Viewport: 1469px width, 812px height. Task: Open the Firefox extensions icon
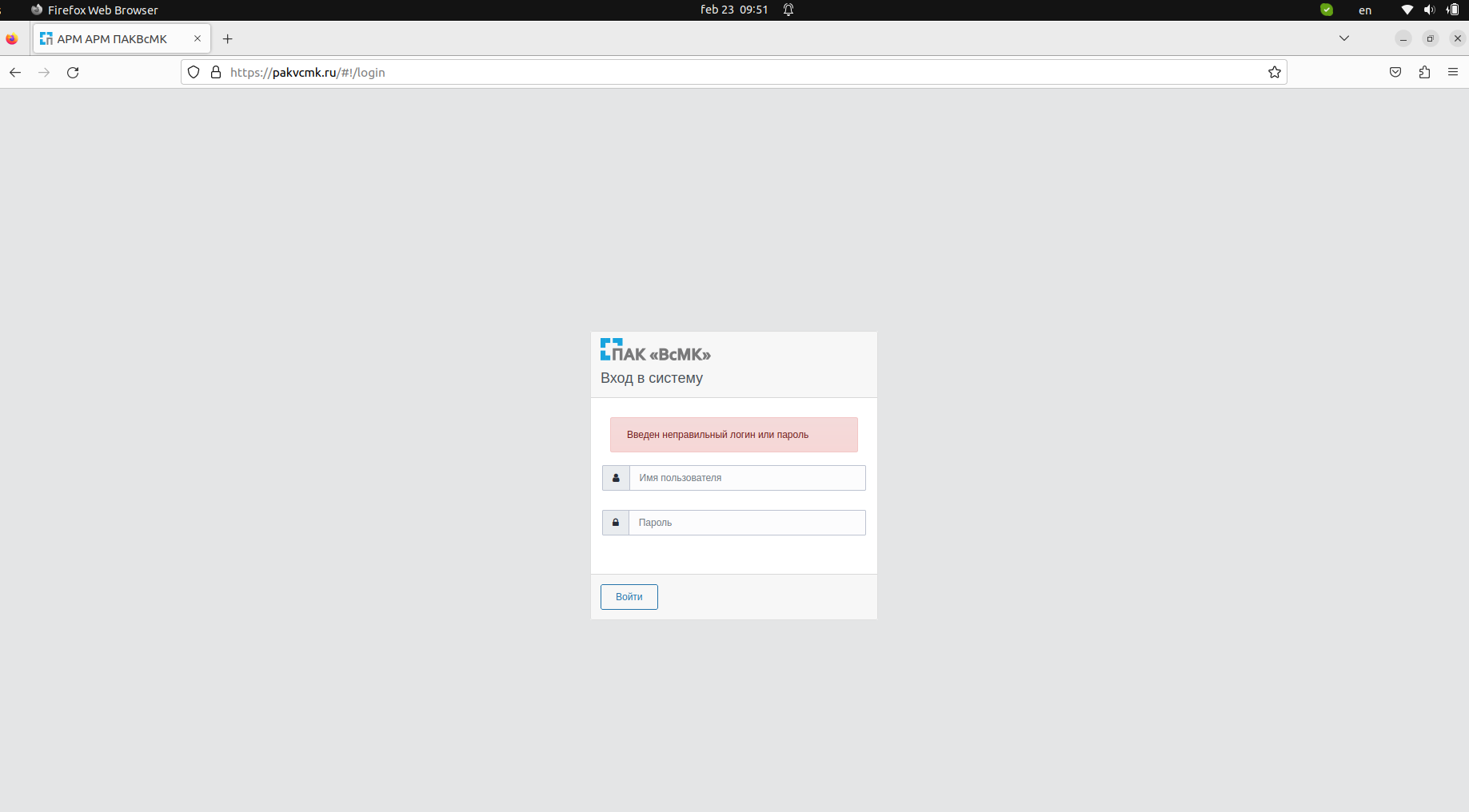point(1424,72)
